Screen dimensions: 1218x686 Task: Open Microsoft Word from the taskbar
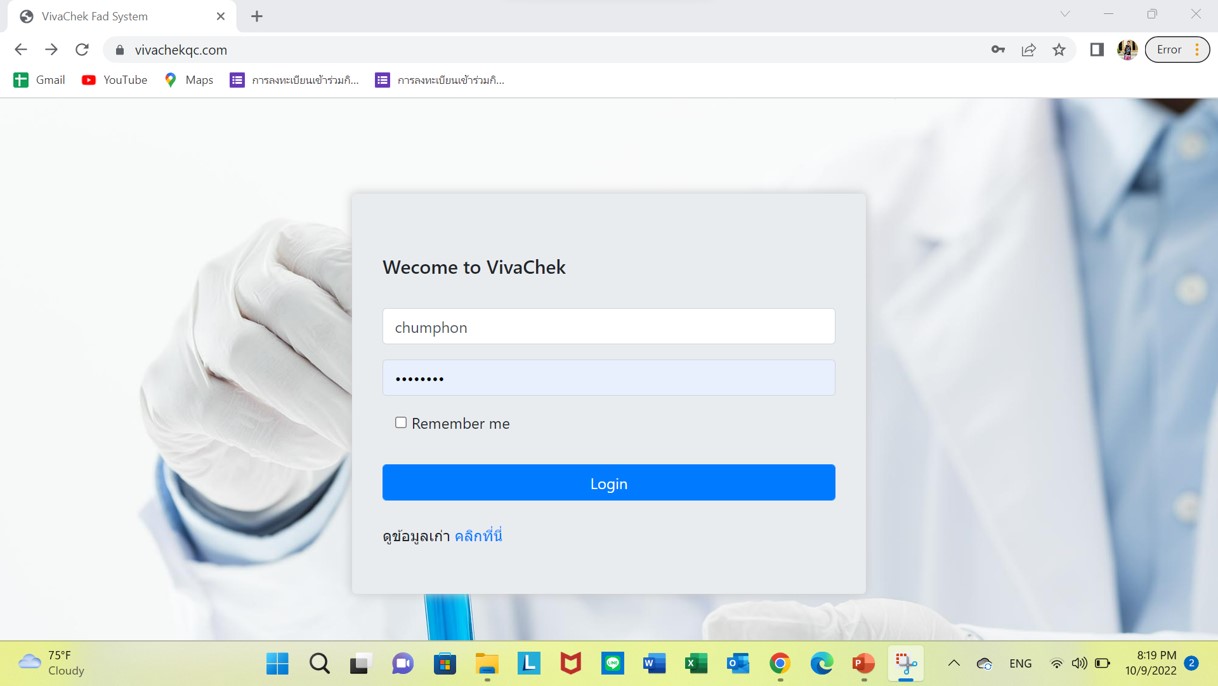coord(655,663)
